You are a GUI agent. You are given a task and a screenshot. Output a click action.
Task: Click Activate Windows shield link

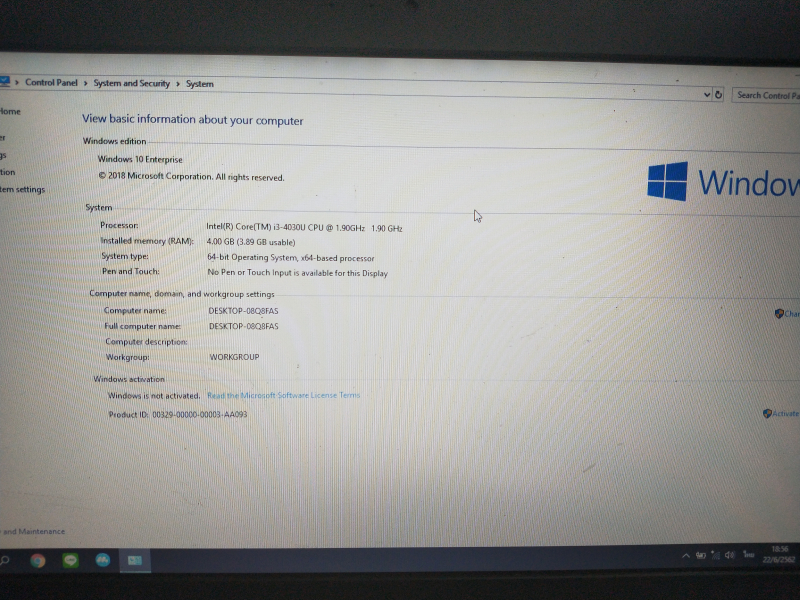(x=781, y=413)
